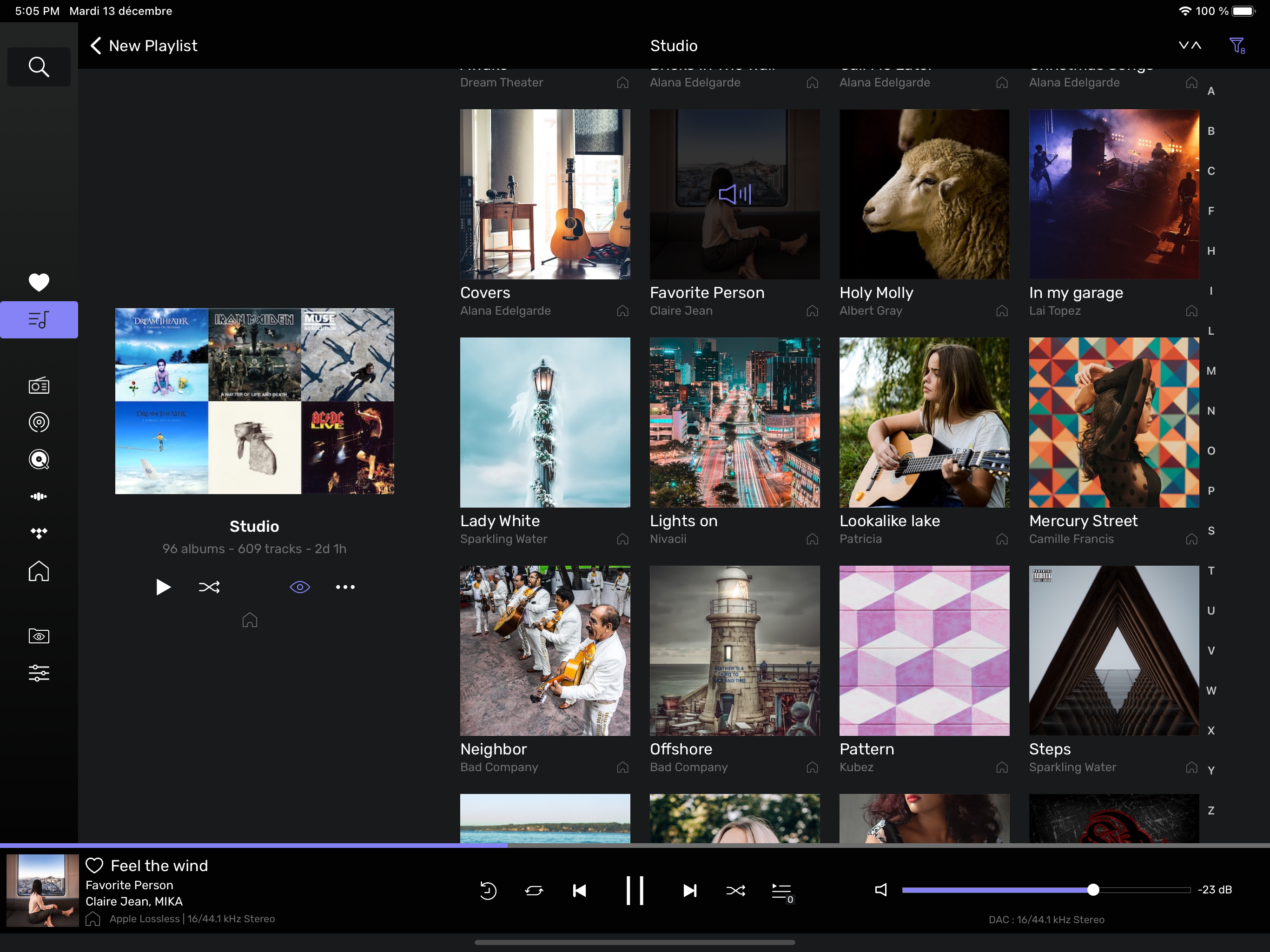Viewport: 1270px width, 952px height.
Task: Open the Radio icon in sidebar
Action: 39,386
